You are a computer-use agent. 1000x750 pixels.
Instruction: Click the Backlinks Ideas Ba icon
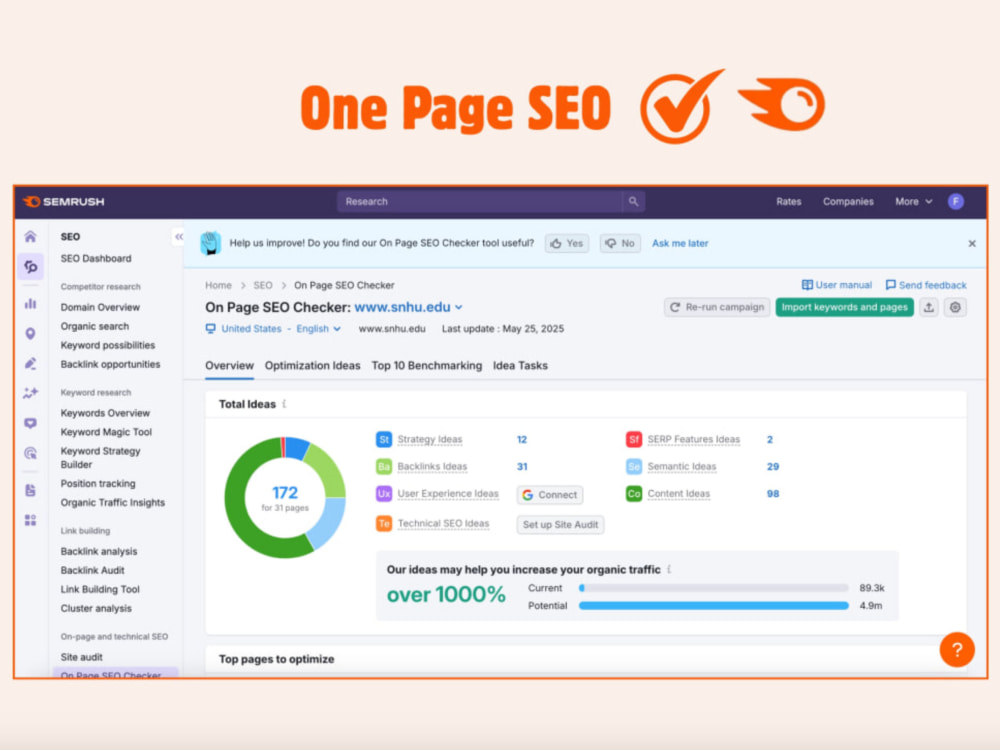[384, 467]
